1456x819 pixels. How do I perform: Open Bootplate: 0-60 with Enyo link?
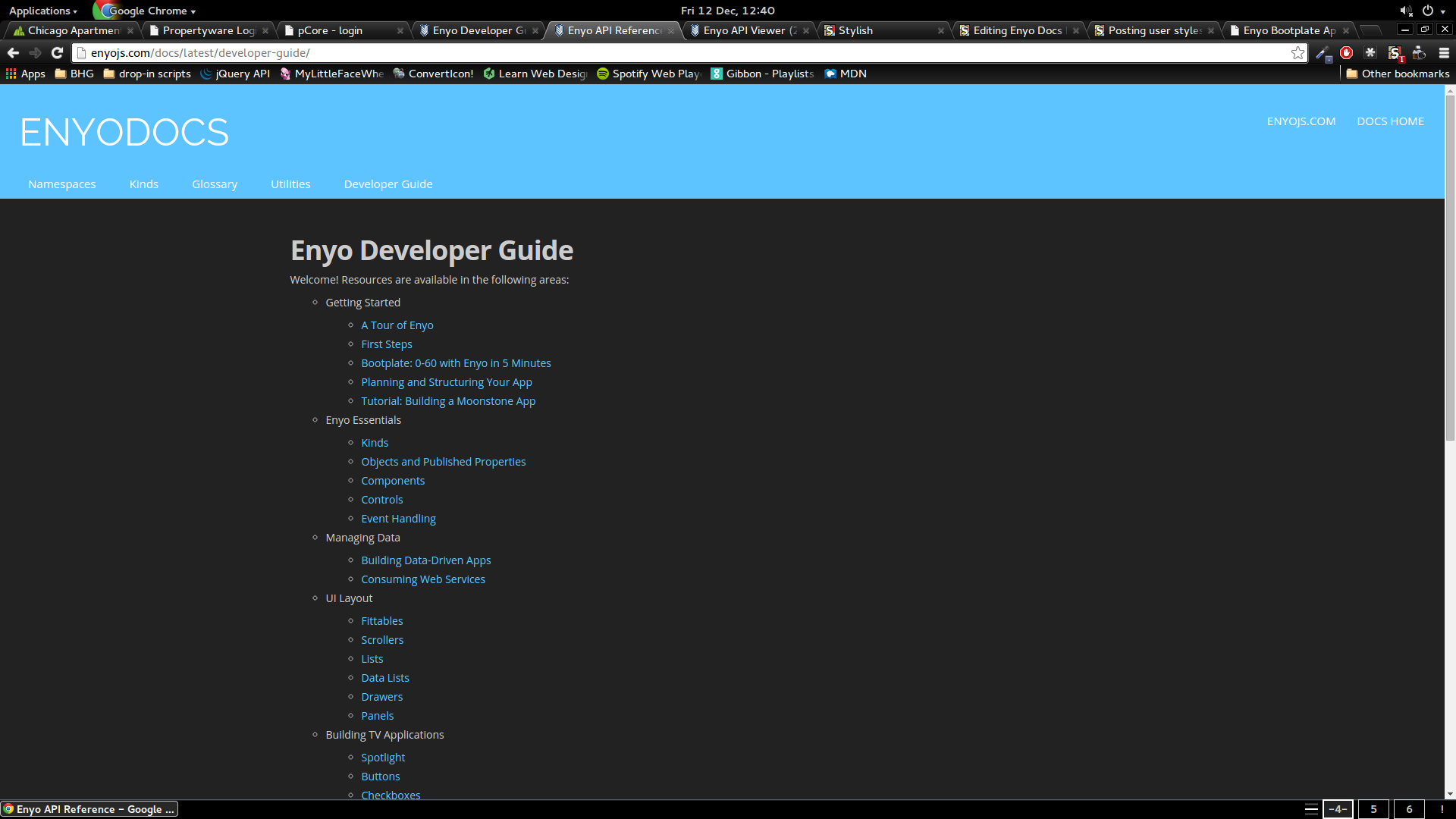click(x=456, y=363)
